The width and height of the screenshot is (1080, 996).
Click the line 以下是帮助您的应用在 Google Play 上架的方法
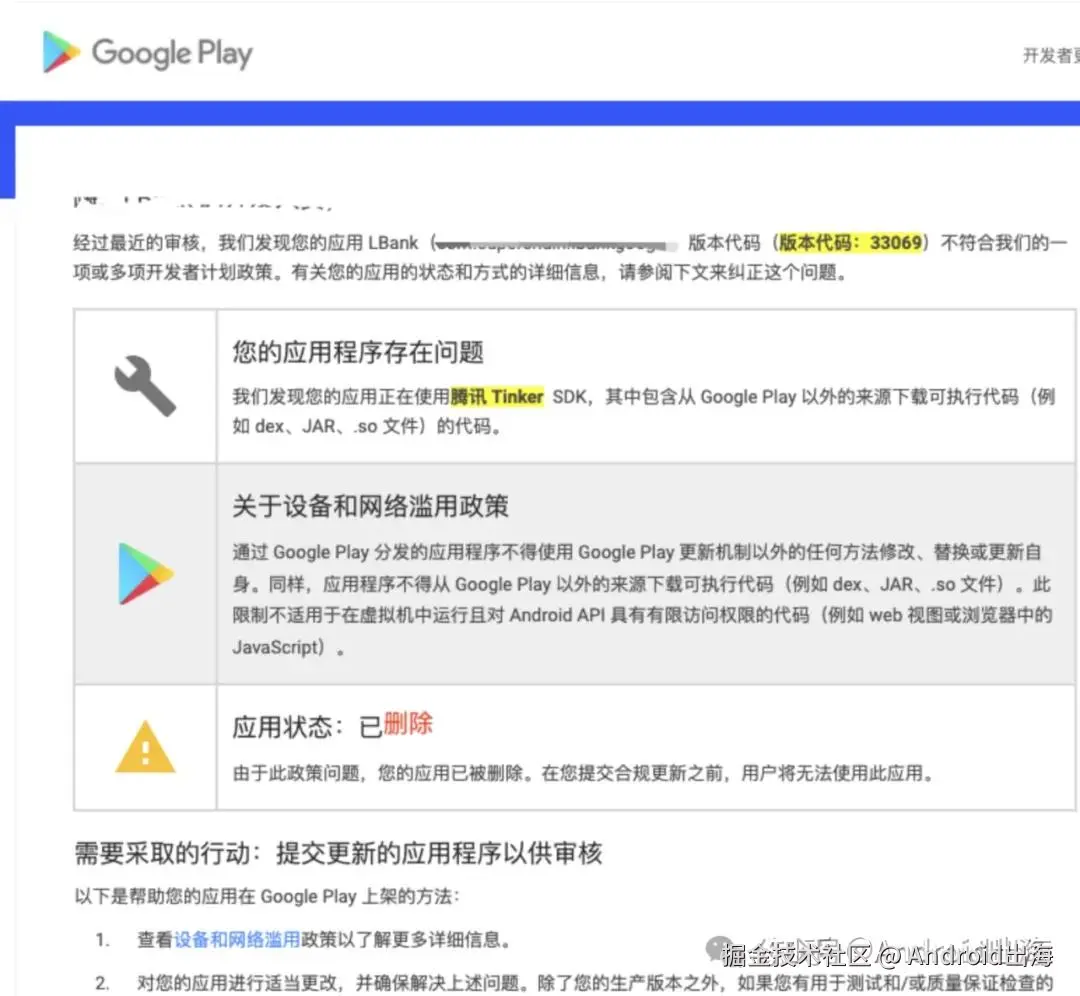pyautogui.click(x=267, y=896)
